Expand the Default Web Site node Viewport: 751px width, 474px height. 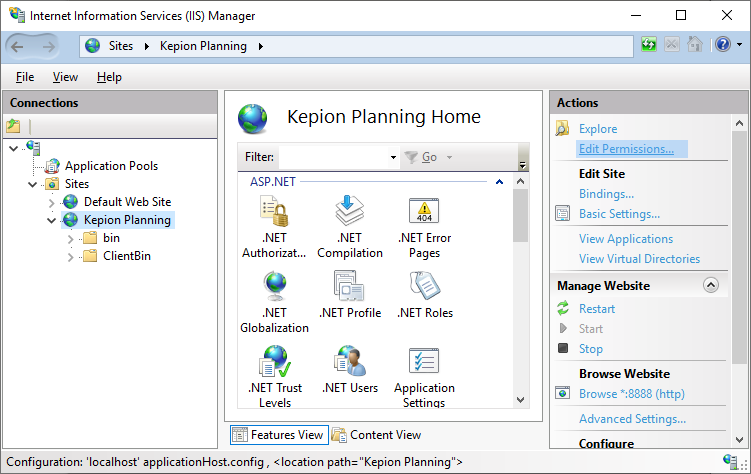point(52,202)
